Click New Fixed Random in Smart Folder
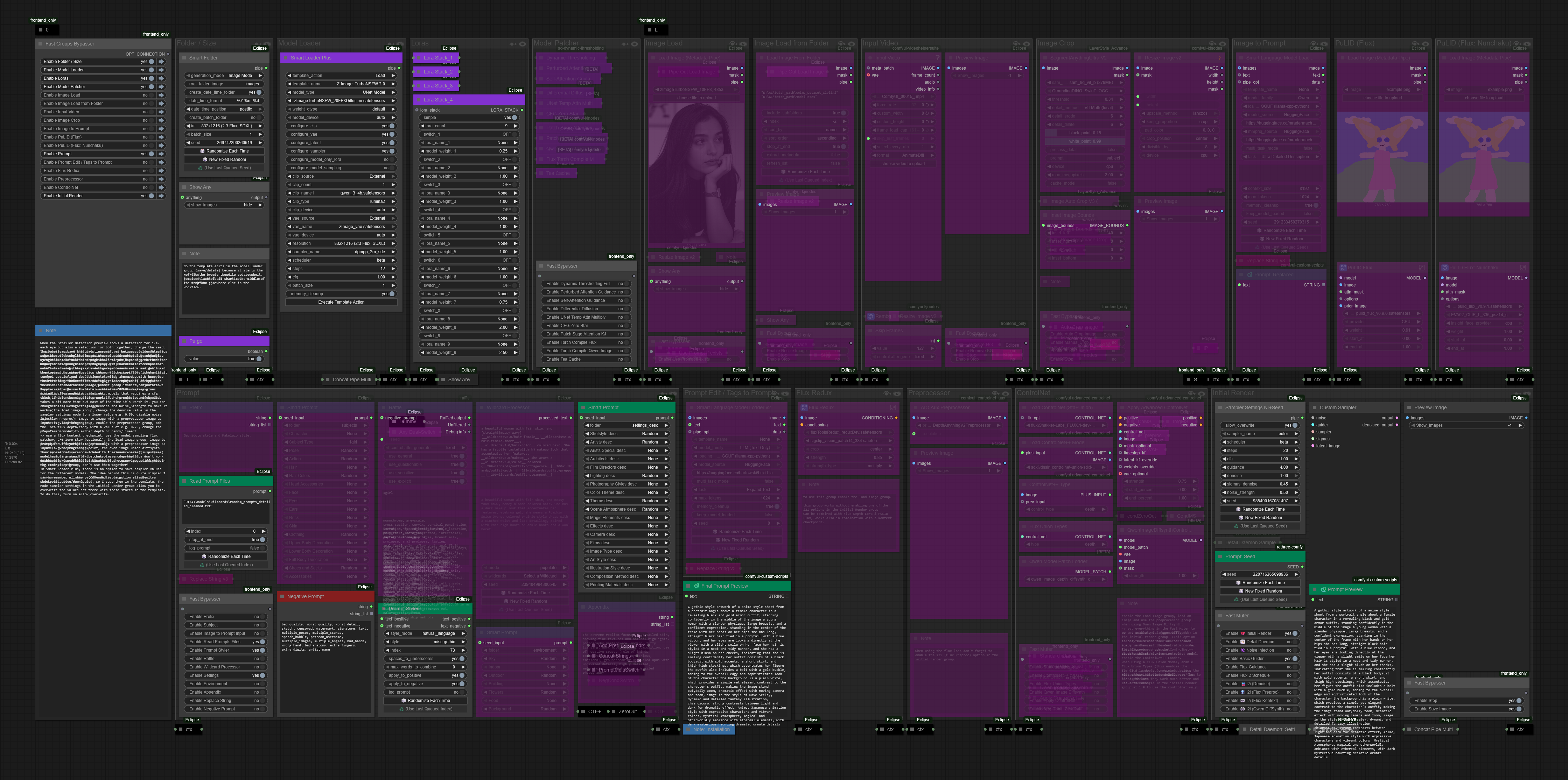The image size is (1568, 780). (x=224, y=159)
